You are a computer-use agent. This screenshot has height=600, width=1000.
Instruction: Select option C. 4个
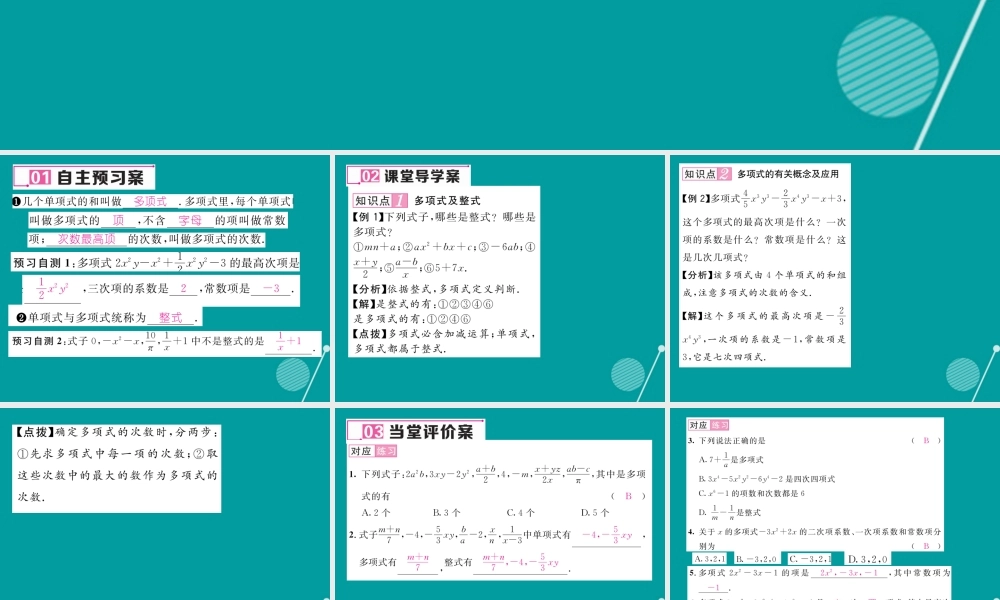[x=520, y=513]
